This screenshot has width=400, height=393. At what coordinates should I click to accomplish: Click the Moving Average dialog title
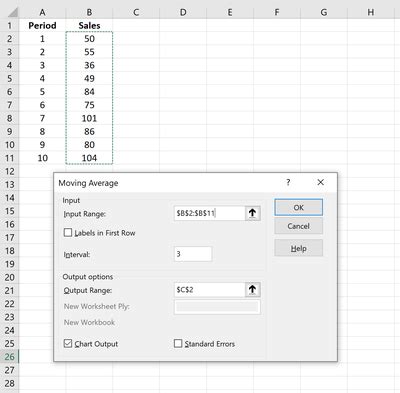coord(88,183)
